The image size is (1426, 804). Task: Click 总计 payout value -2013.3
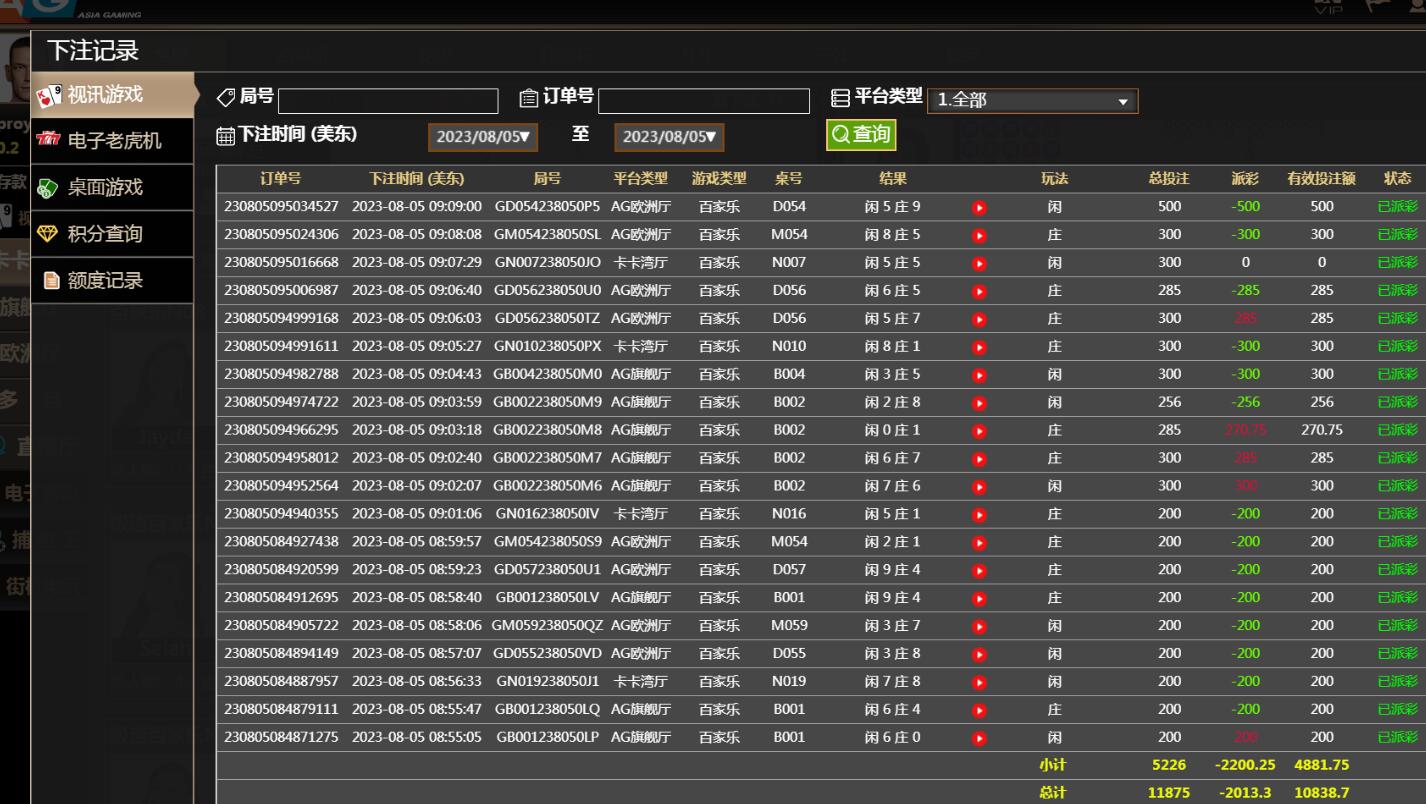[x=1245, y=792]
